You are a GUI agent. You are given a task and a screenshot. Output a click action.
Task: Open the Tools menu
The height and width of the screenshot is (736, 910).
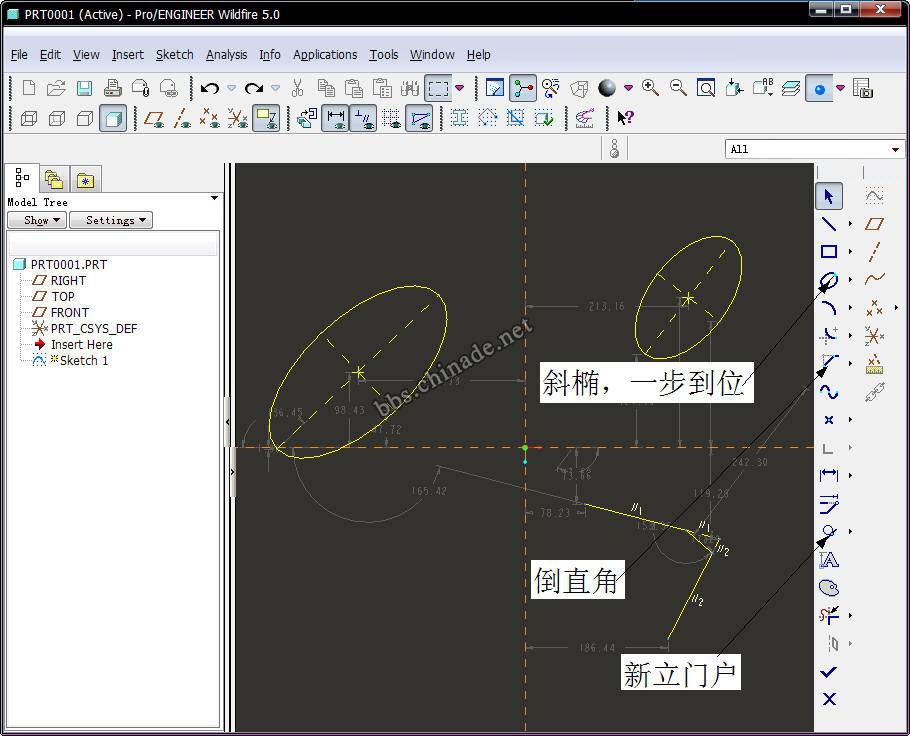coord(384,55)
